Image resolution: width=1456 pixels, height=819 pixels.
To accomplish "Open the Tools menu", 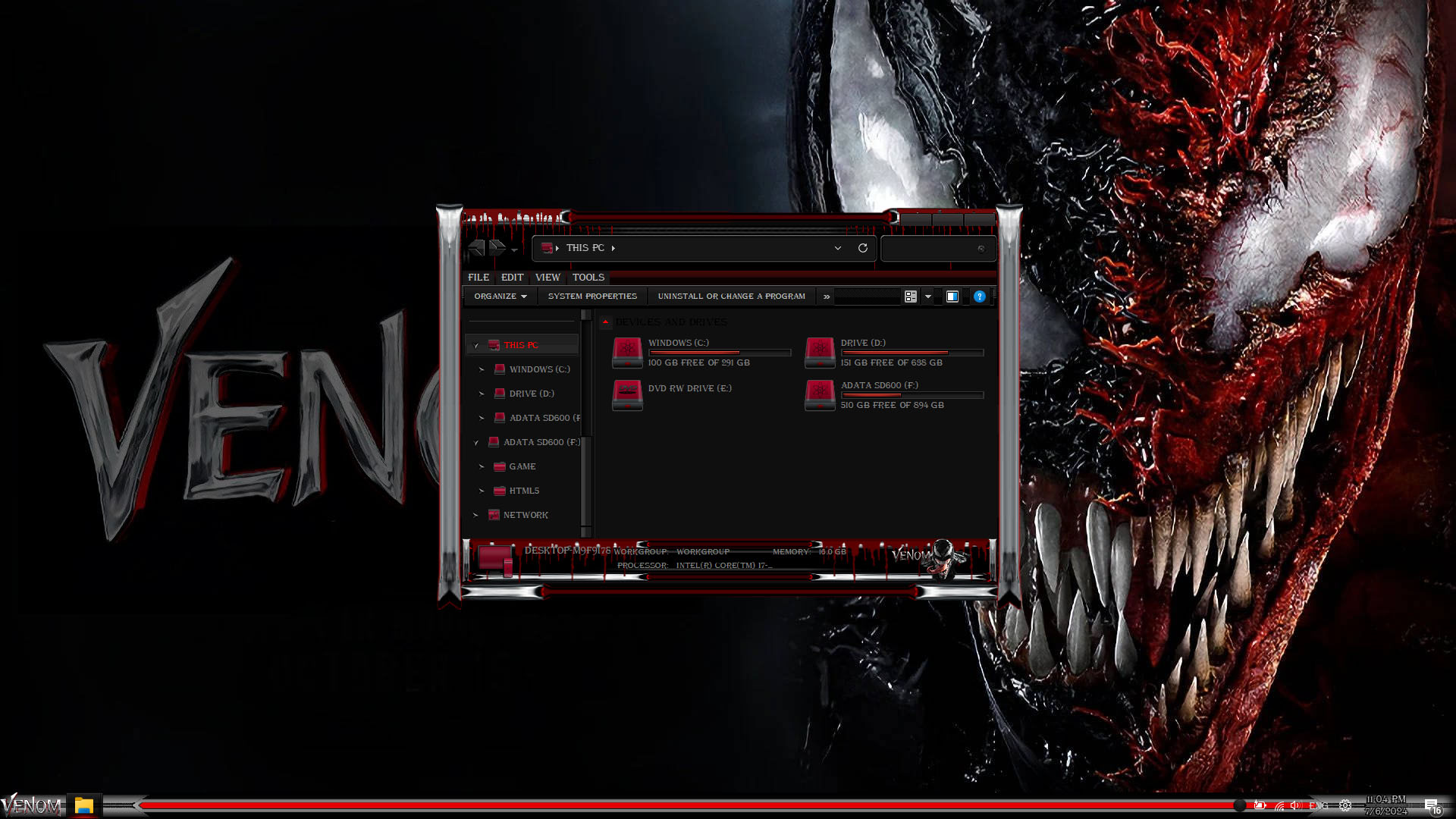I will pos(588,278).
